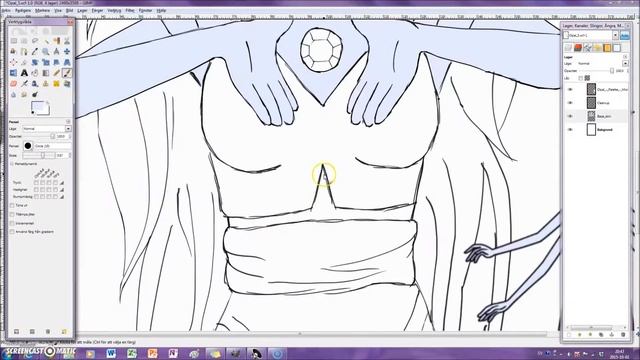Select the Select by Color tool
The image size is (640, 360).
tap(56, 41)
